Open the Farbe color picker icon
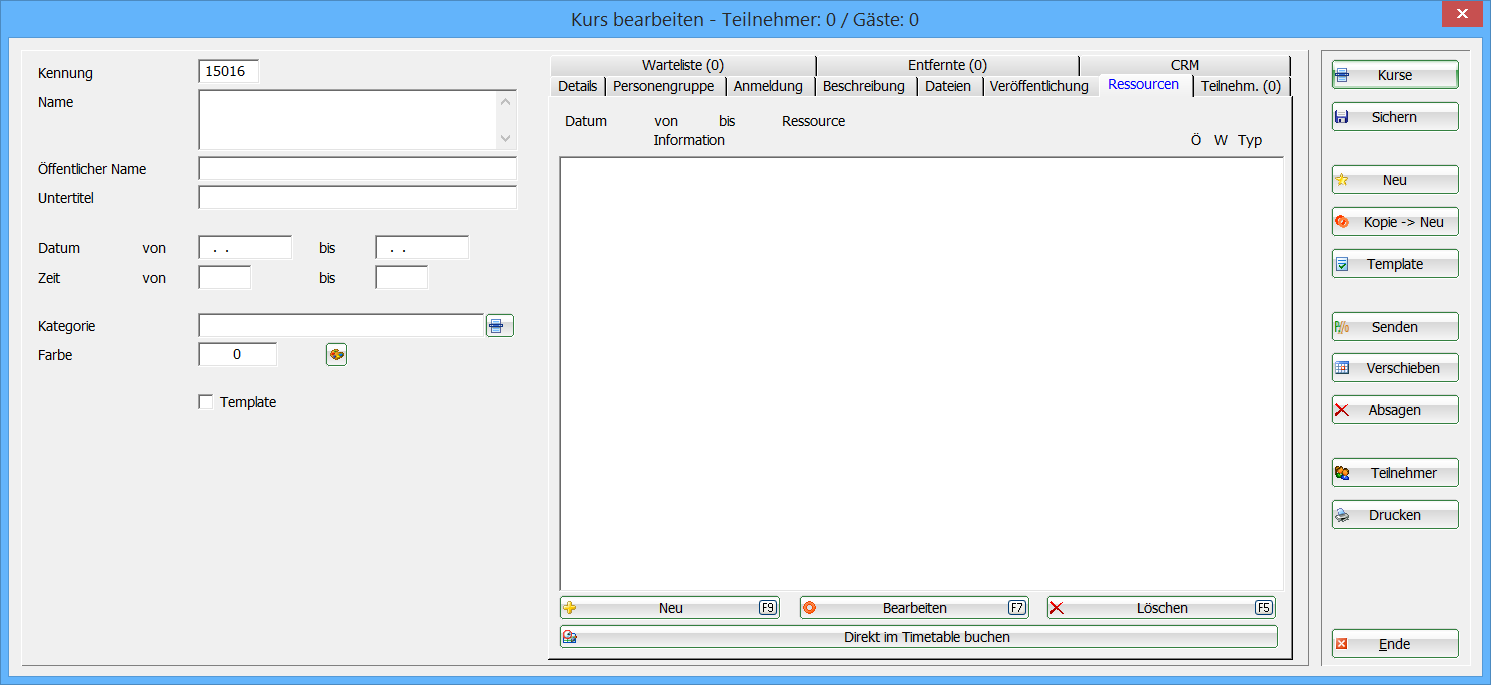Image resolution: width=1491 pixels, height=685 pixels. pyautogui.click(x=336, y=355)
